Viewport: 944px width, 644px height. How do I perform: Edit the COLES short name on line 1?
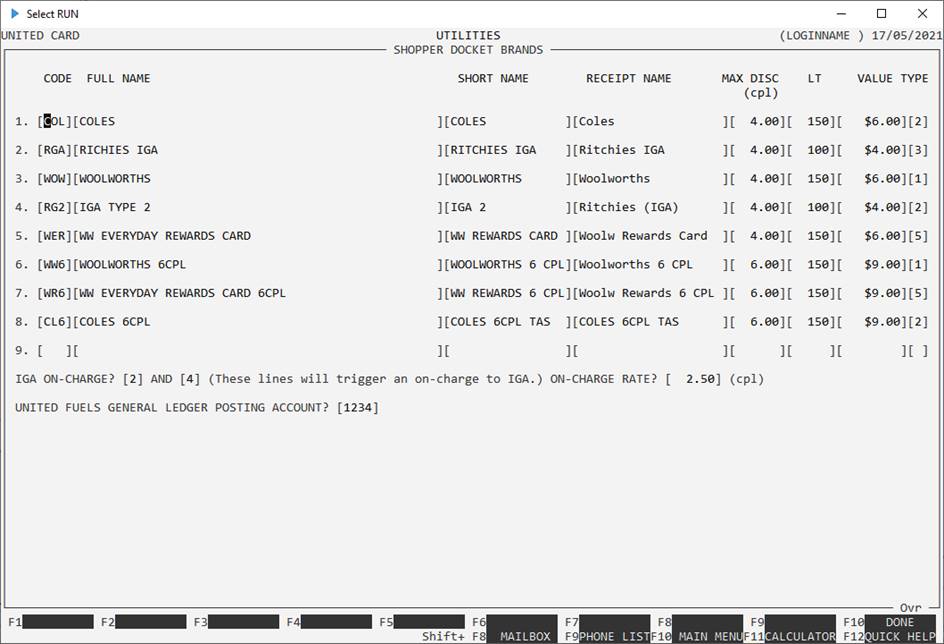coord(508,121)
